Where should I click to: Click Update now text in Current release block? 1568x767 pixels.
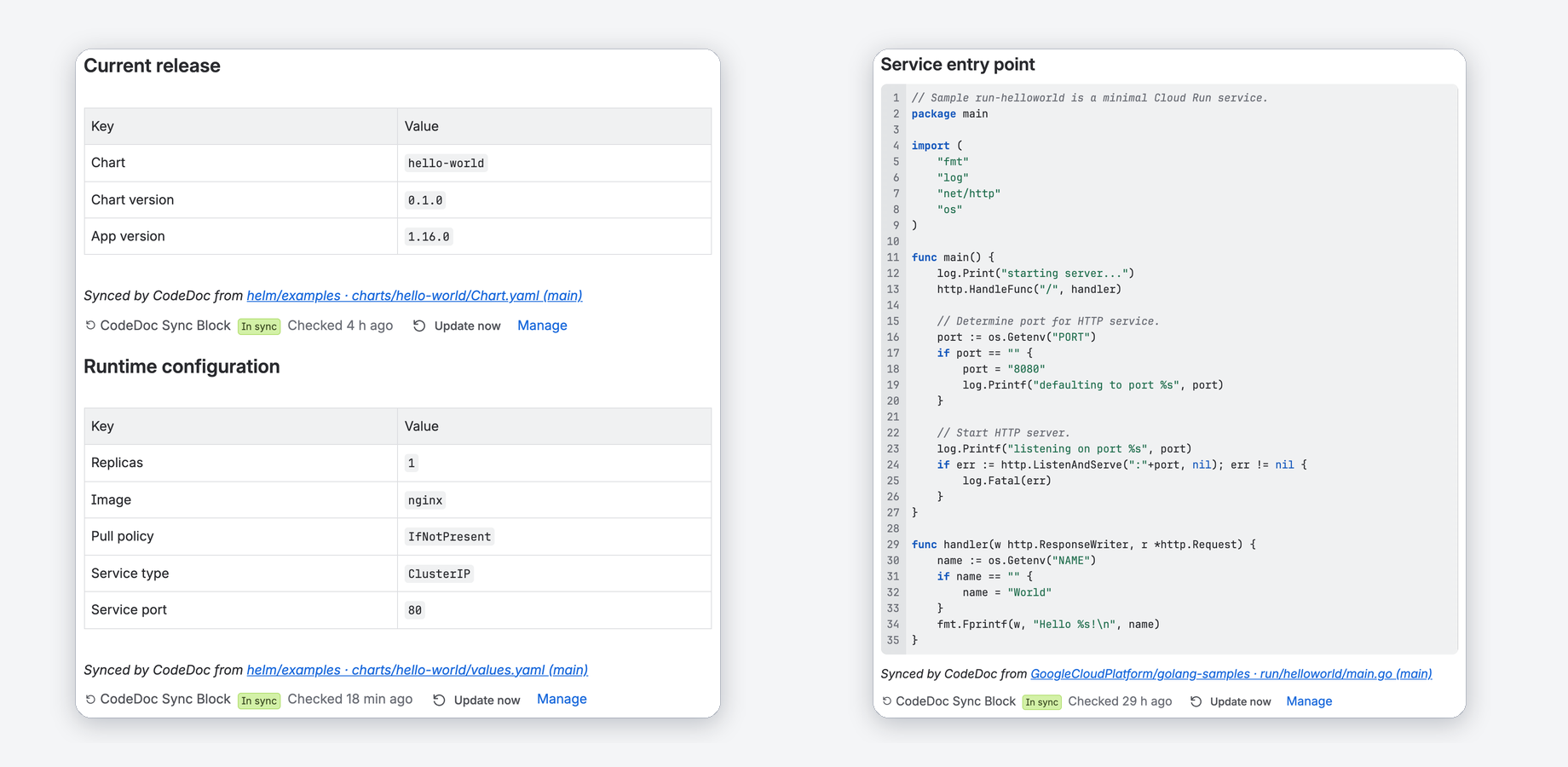click(x=467, y=326)
